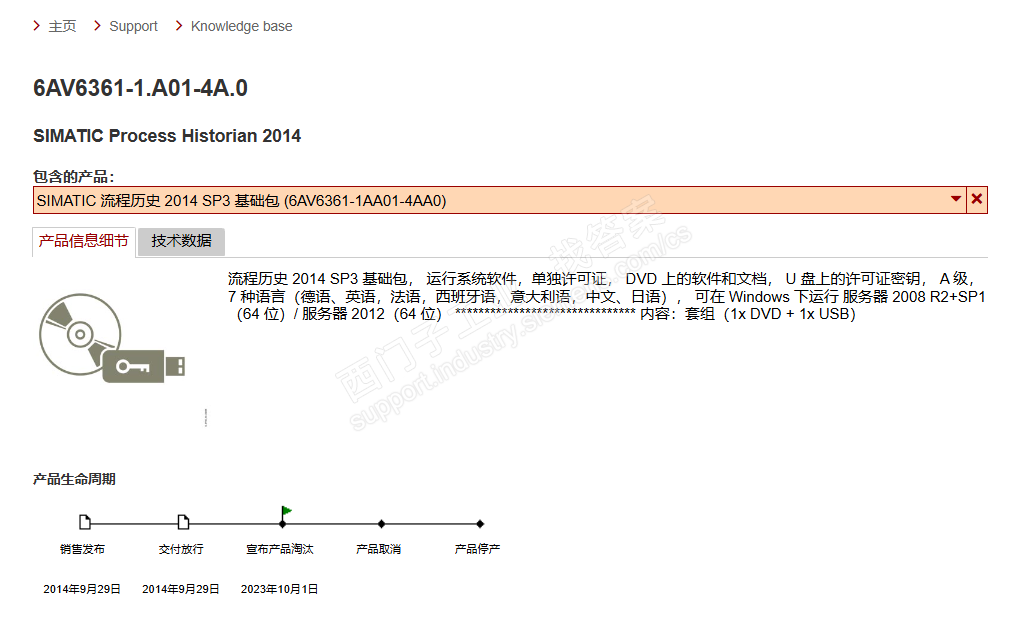Go to the Support breadcrumb link
The width and height of the screenshot is (1021, 624).
point(133,26)
